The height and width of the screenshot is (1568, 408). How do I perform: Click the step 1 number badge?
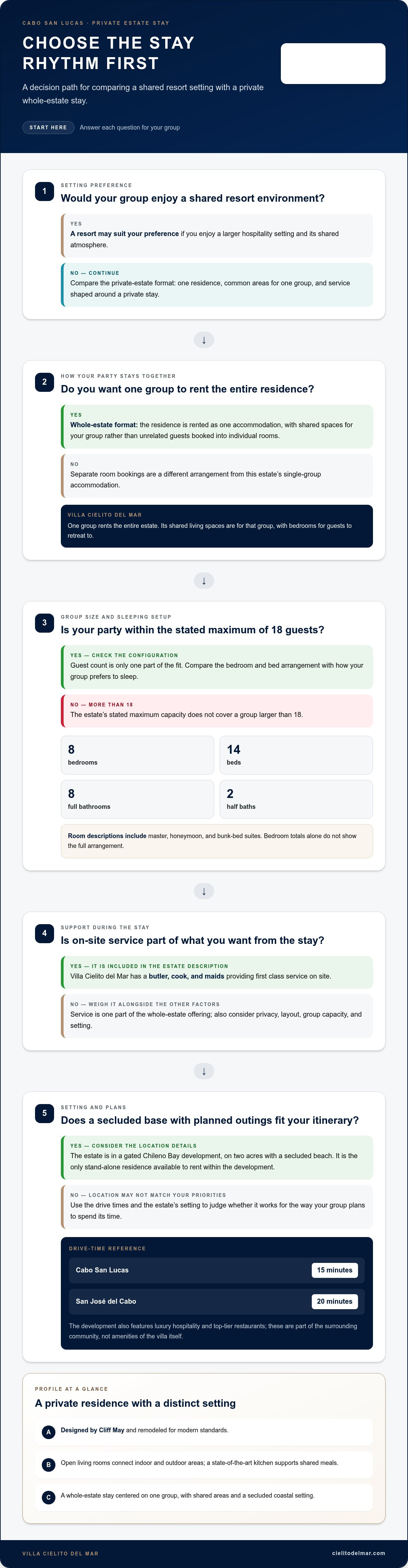tap(45, 191)
